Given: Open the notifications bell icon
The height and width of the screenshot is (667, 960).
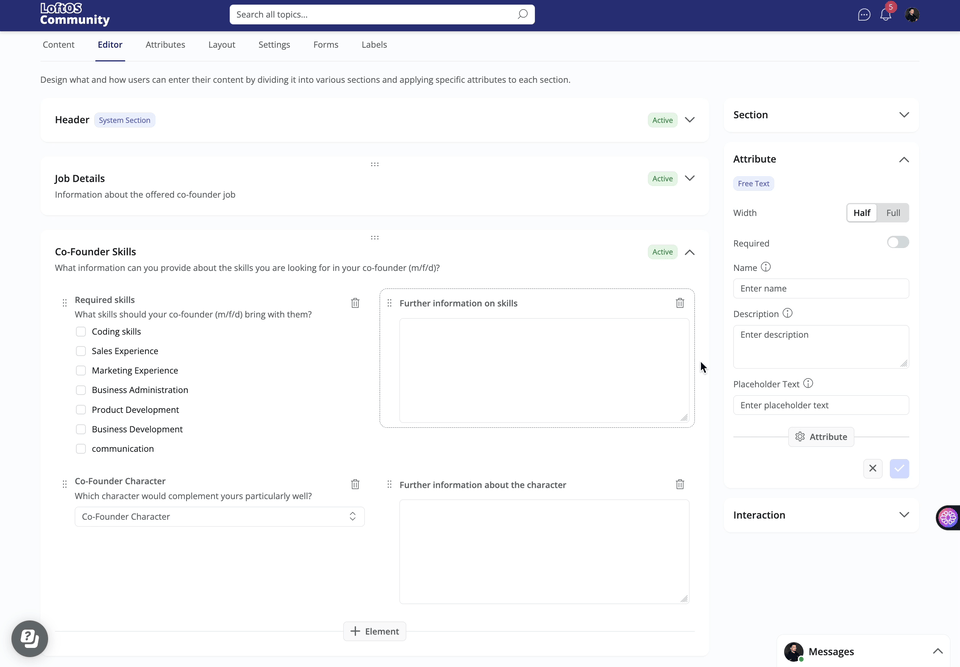Looking at the screenshot, I should [886, 15].
